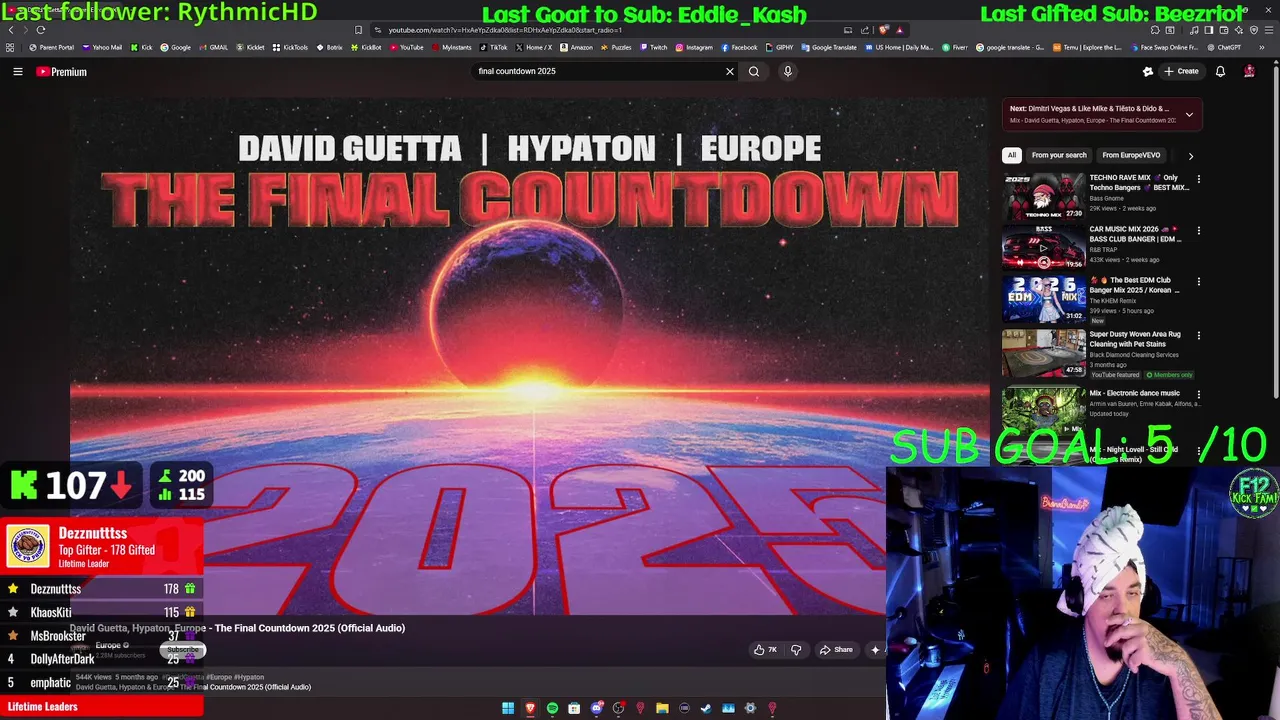Expand the Next up mix playlist panel

pyautogui.click(x=1189, y=115)
